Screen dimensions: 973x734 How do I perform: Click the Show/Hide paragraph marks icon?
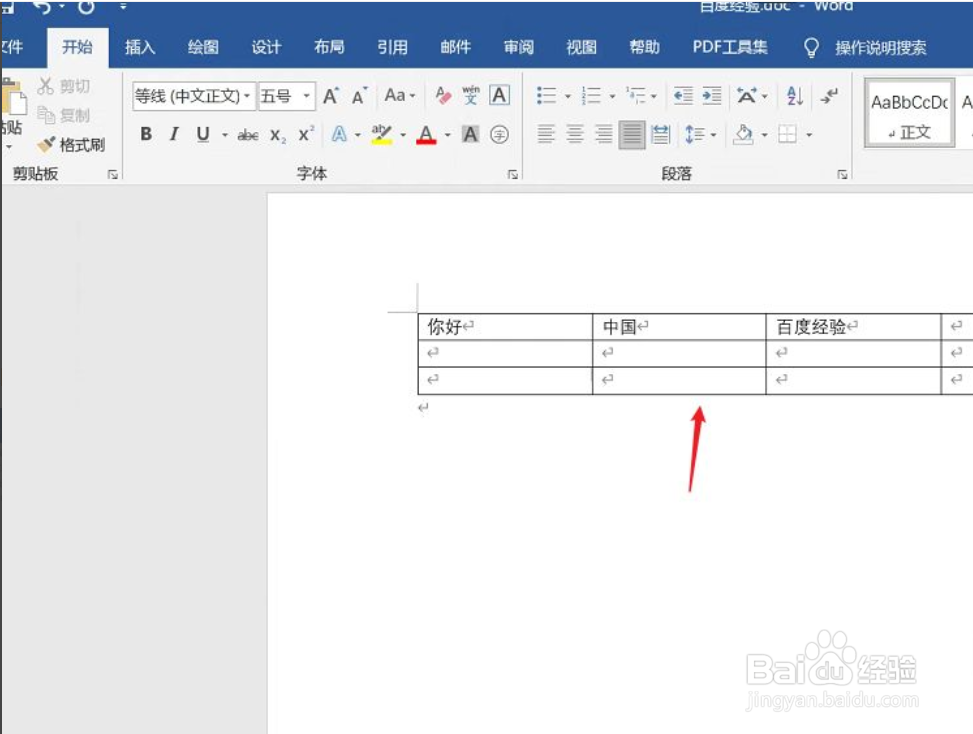pyautogui.click(x=828, y=96)
